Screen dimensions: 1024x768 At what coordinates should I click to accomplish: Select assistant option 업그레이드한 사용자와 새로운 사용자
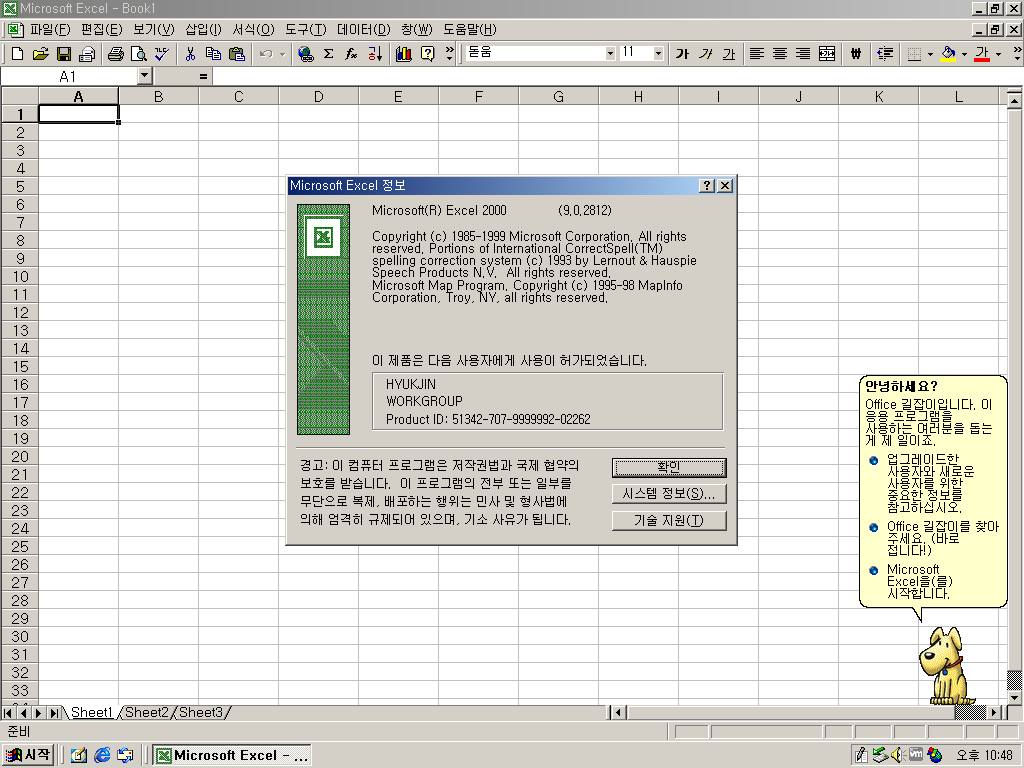[x=930, y=483]
